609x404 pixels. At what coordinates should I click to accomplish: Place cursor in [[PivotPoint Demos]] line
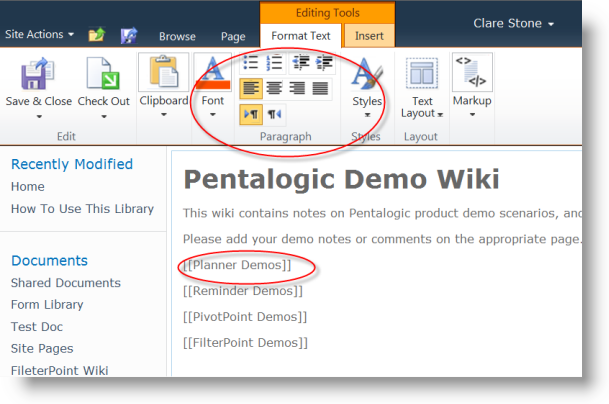click(245, 317)
